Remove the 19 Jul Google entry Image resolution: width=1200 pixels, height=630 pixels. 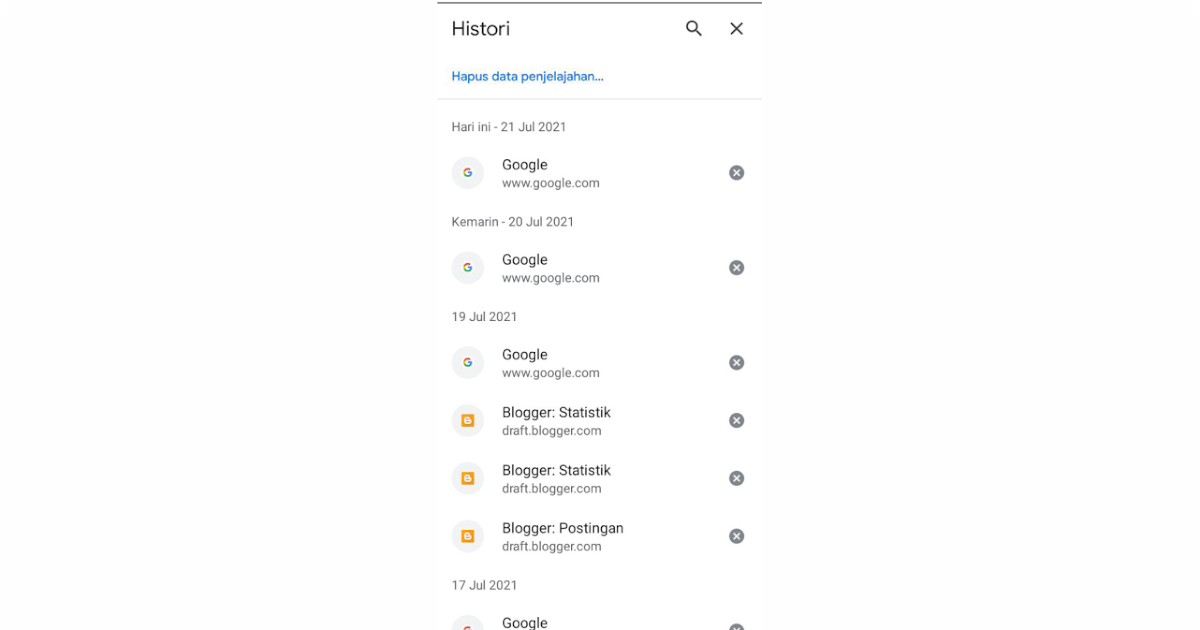coord(736,362)
